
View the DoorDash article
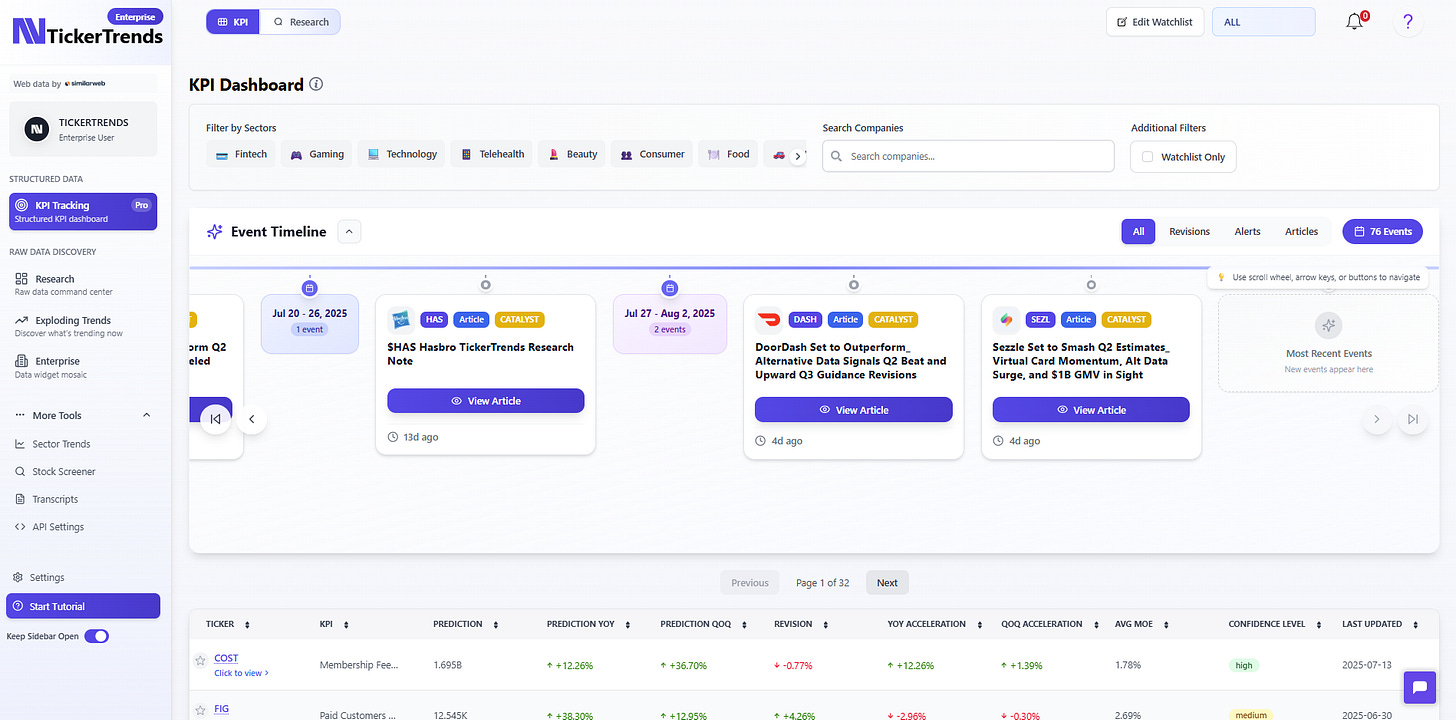(x=853, y=410)
